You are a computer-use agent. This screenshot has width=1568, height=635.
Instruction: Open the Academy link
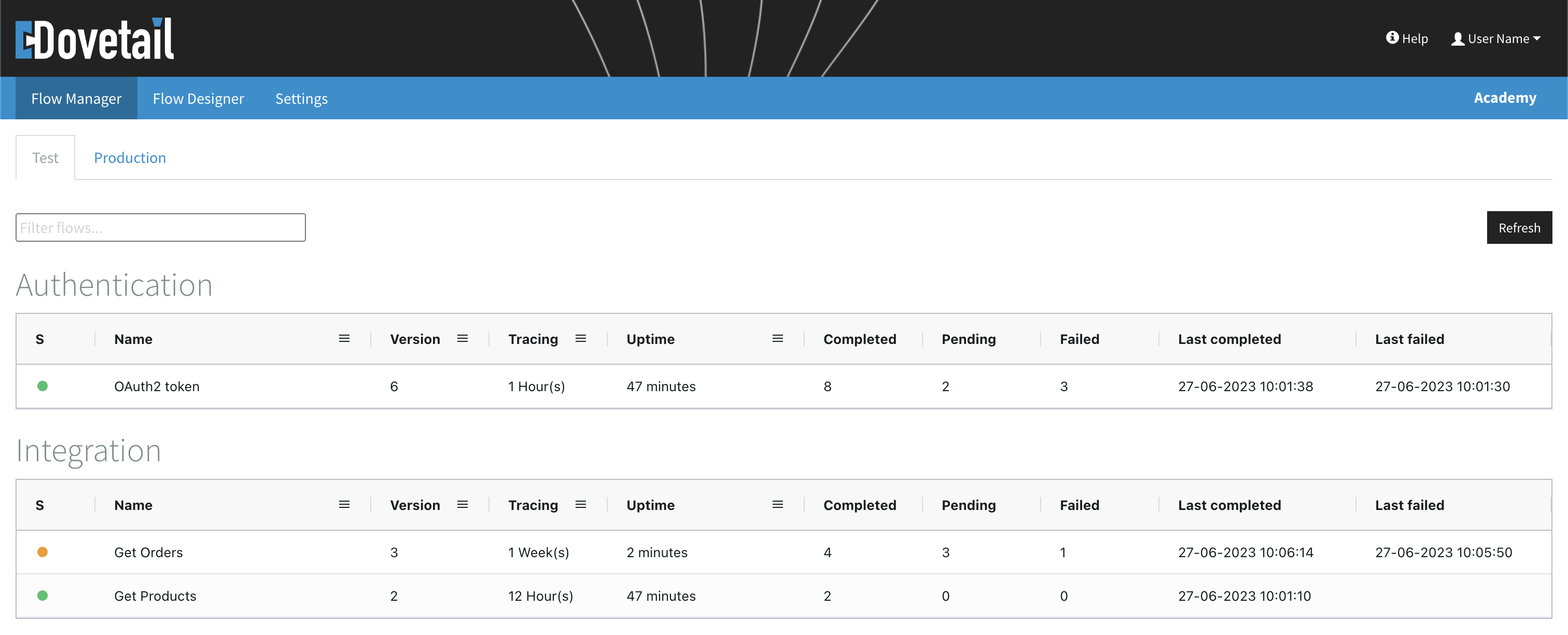click(1505, 98)
